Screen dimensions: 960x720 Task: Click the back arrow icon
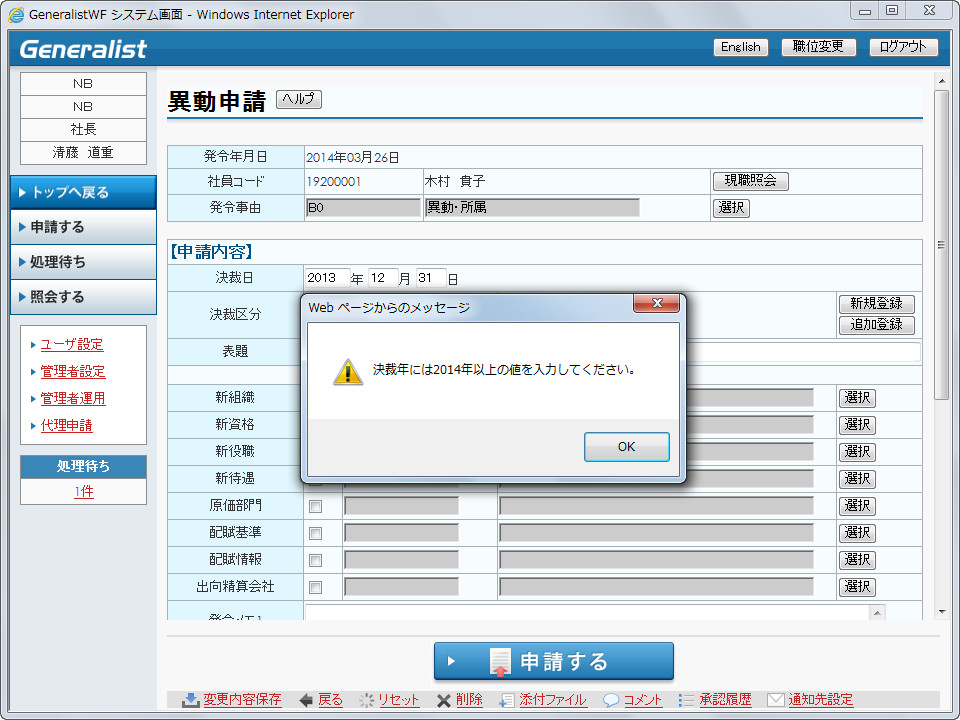coord(307,700)
